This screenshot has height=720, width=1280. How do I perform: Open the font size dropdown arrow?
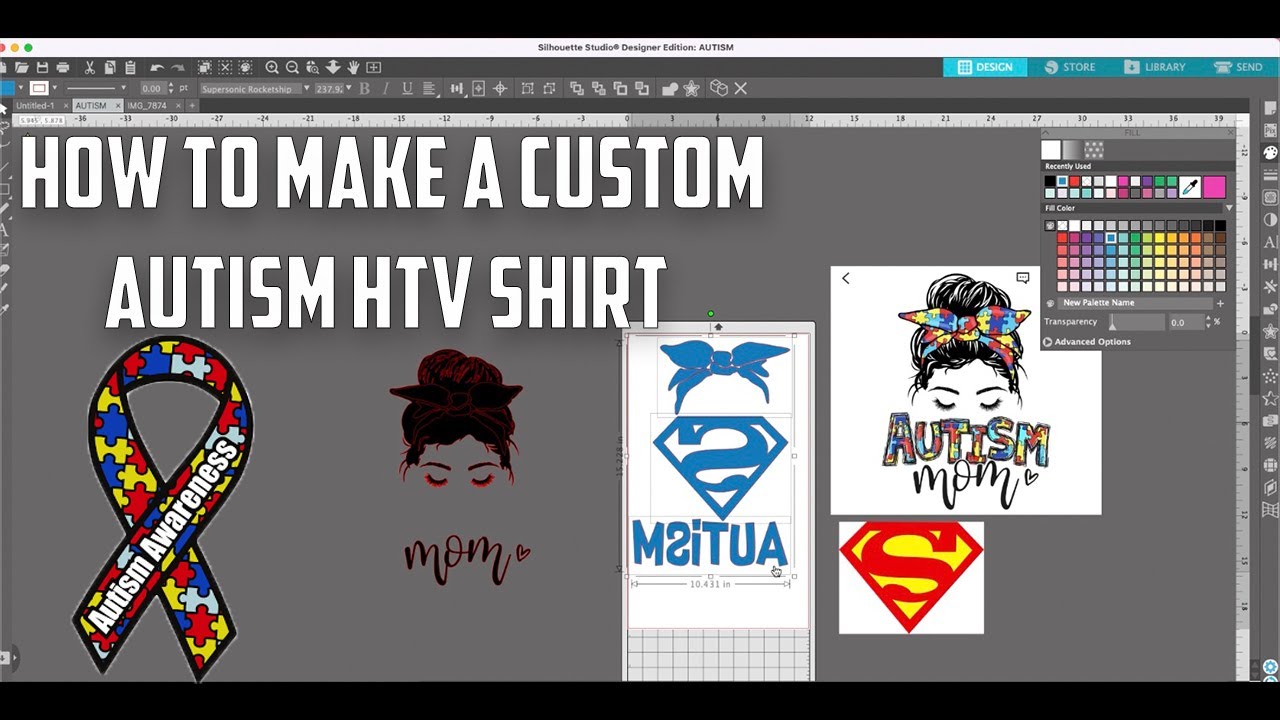tap(349, 88)
